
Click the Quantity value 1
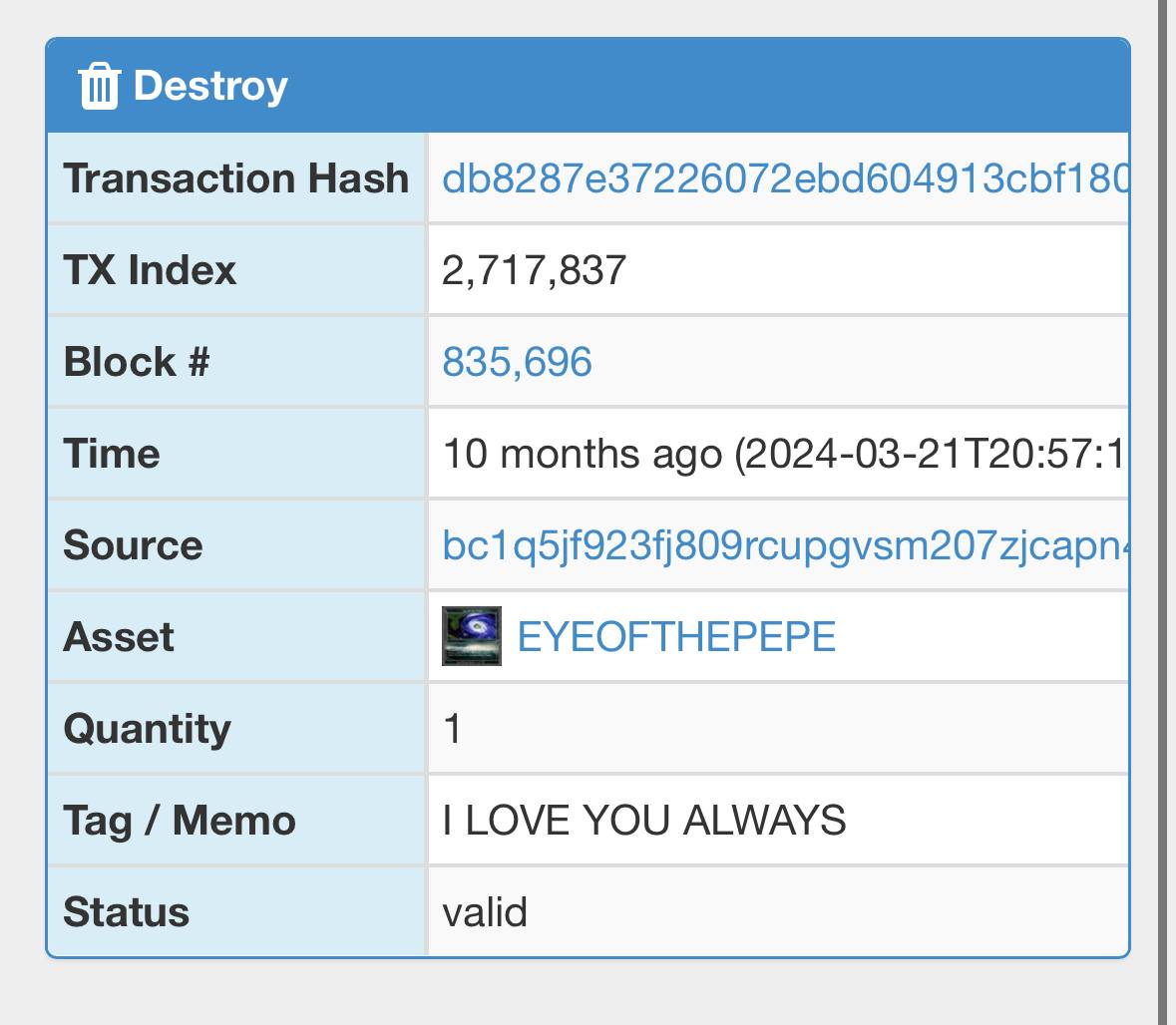[452, 728]
